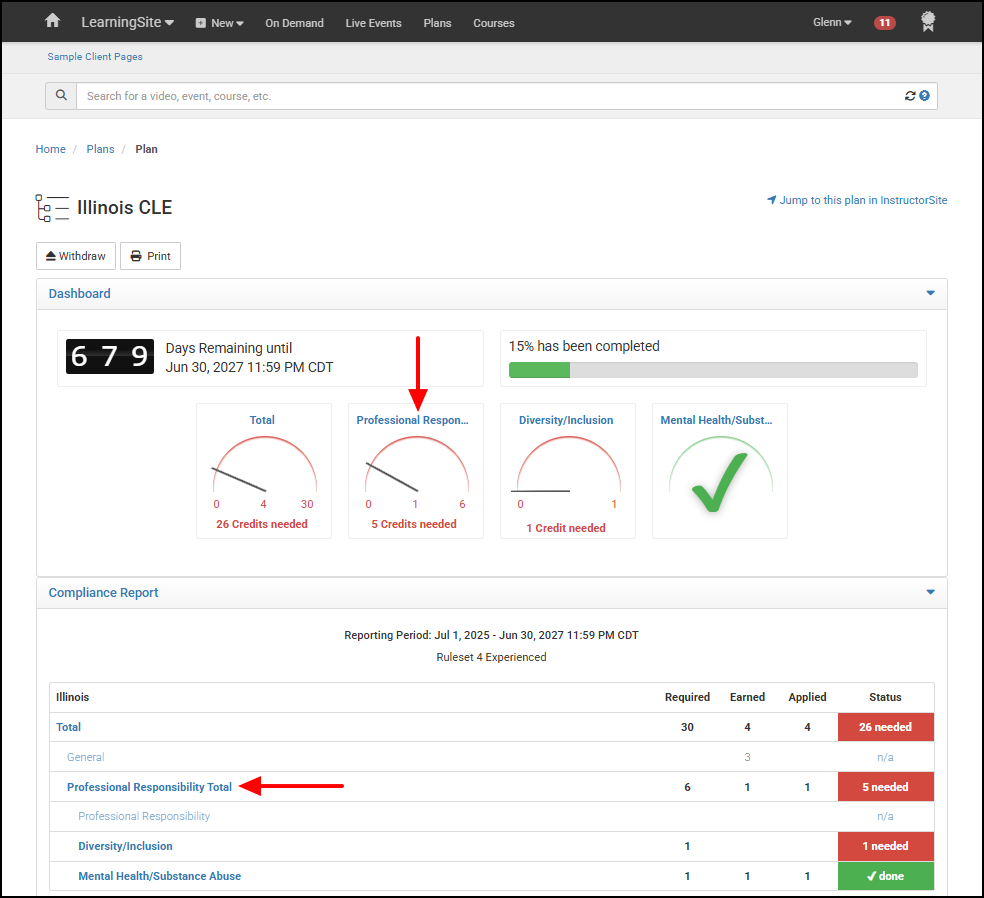
Task: Go to Live Events
Action: point(373,23)
